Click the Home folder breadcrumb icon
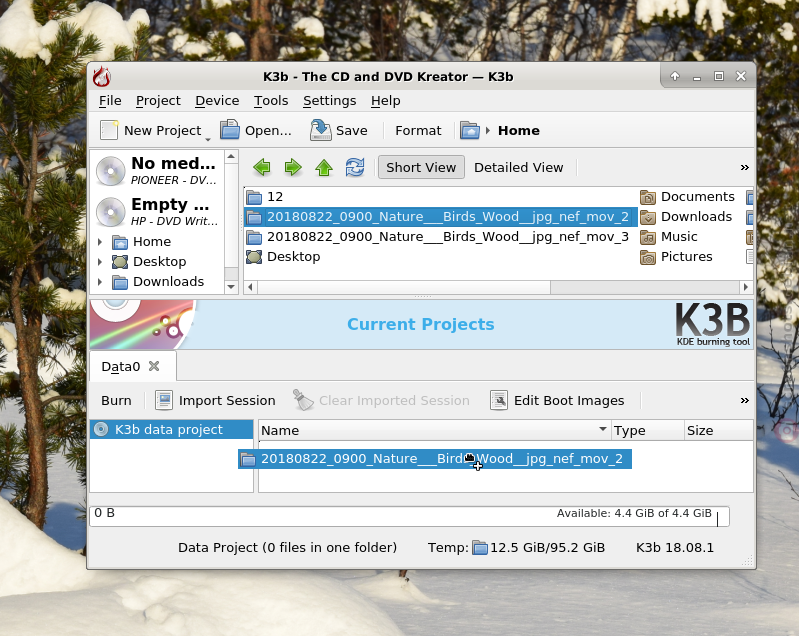Screen dimensions: 799x636 click(469, 130)
